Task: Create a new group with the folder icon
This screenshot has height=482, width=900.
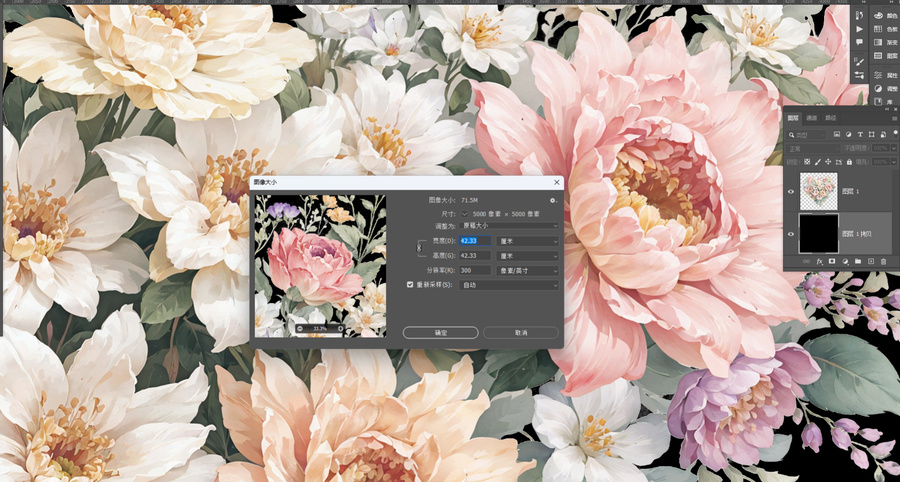Action: coord(858,261)
